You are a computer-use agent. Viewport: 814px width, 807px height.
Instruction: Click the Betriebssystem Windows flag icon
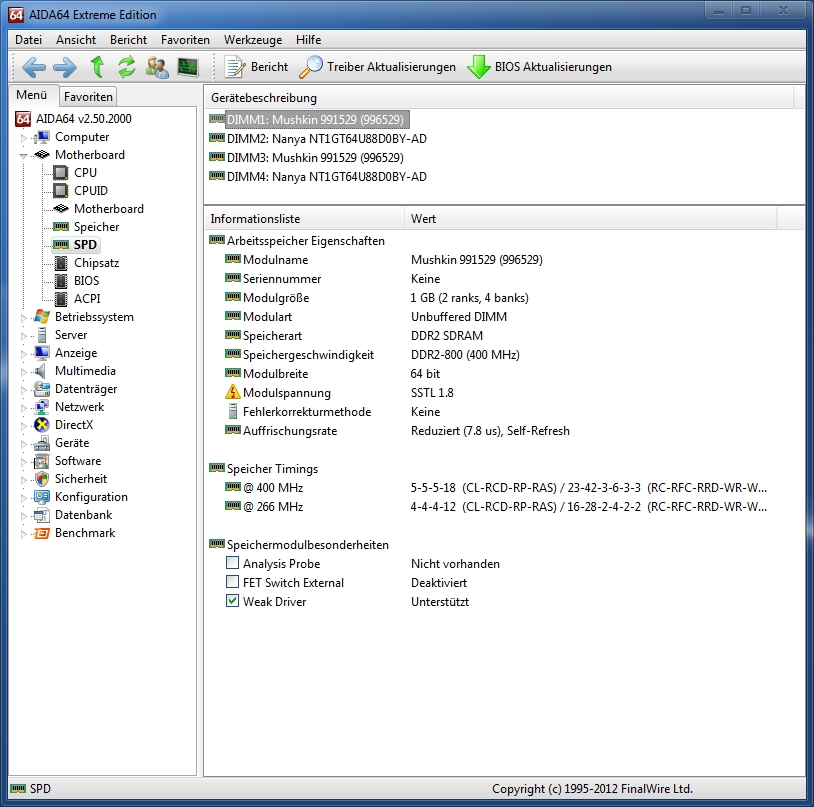(x=42, y=317)
